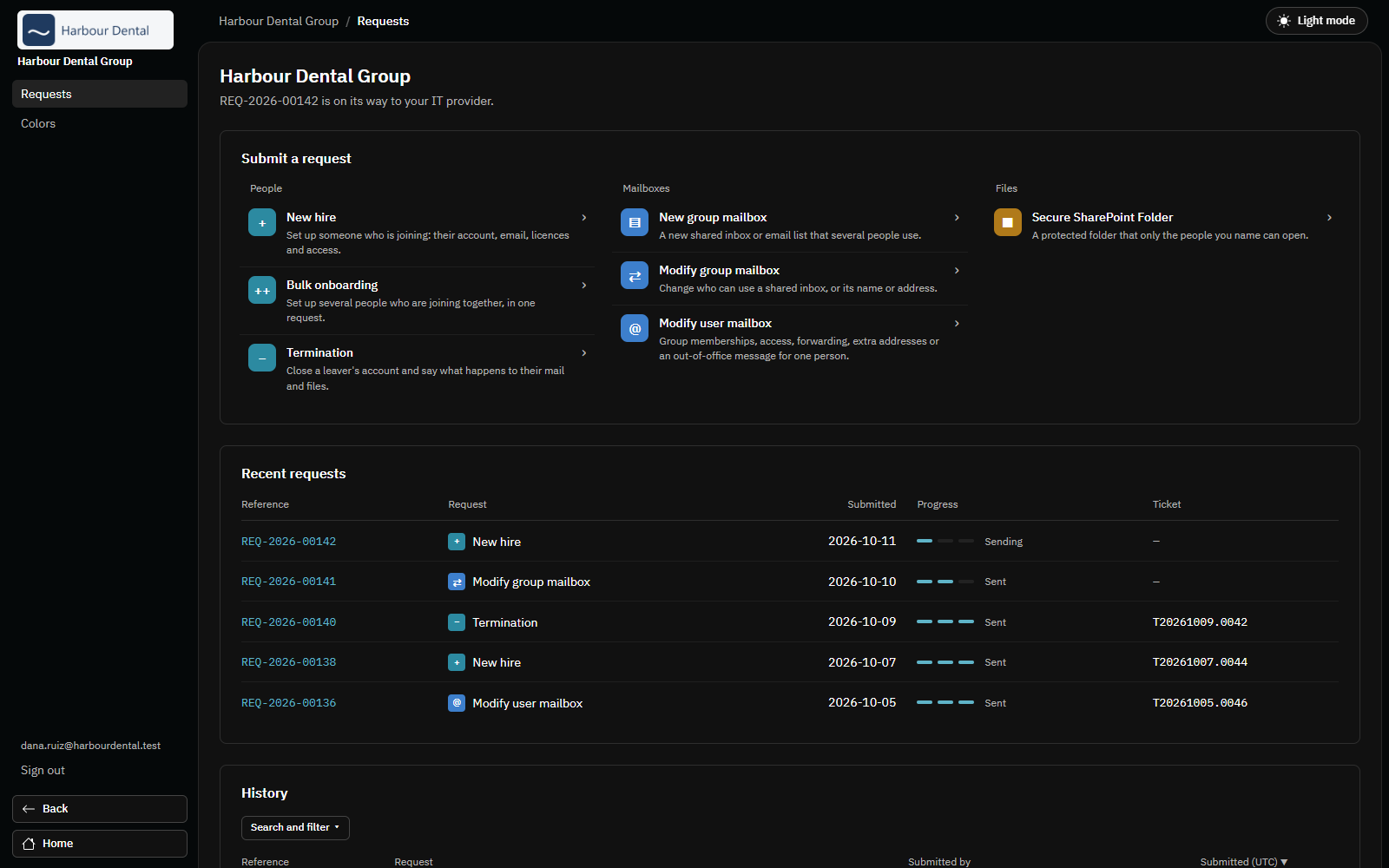Click Sign out
The image size is (1389, 868).
[x=43, y=771]
